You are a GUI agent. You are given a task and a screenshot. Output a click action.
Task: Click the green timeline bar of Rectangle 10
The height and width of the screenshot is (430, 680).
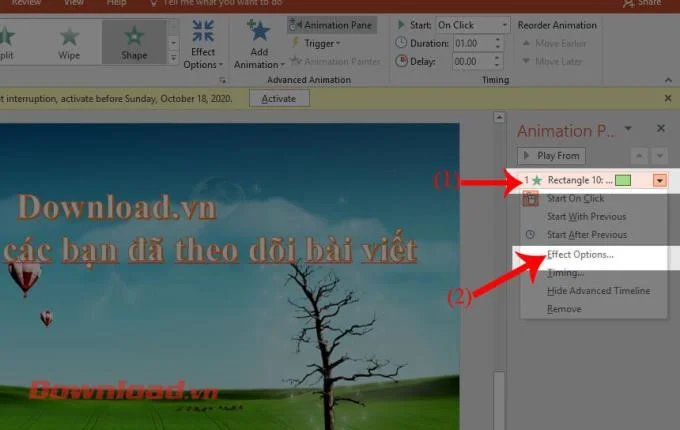623,180
